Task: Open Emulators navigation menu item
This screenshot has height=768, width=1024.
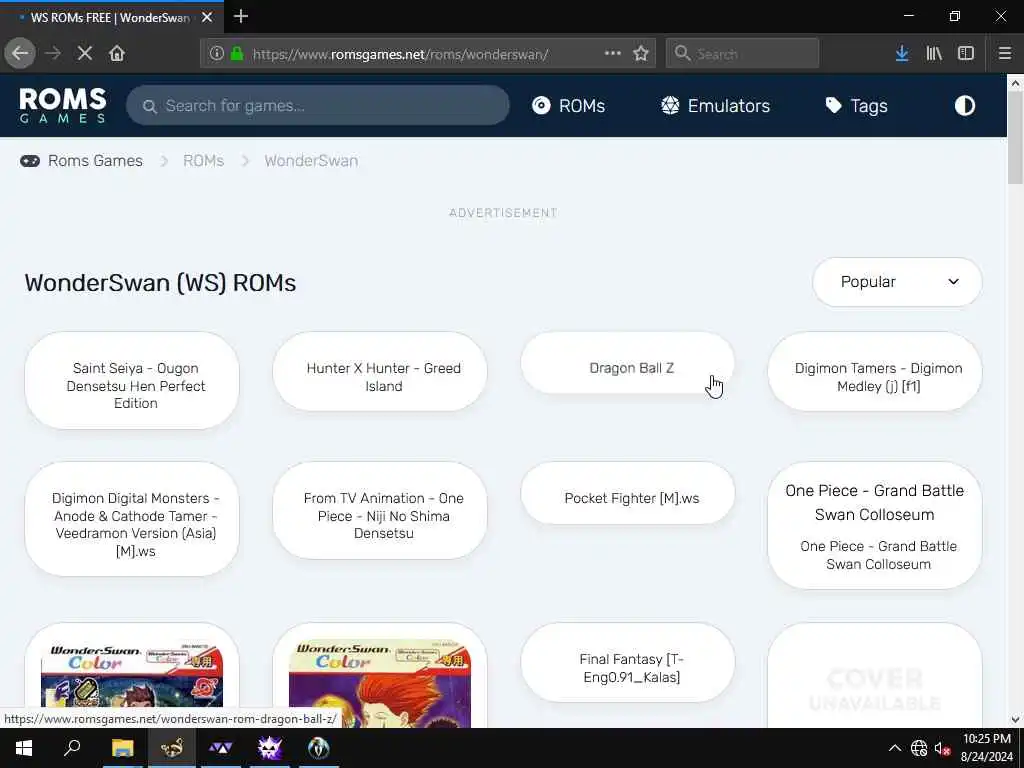Action: pyautogui.click(x=716, y=106)
